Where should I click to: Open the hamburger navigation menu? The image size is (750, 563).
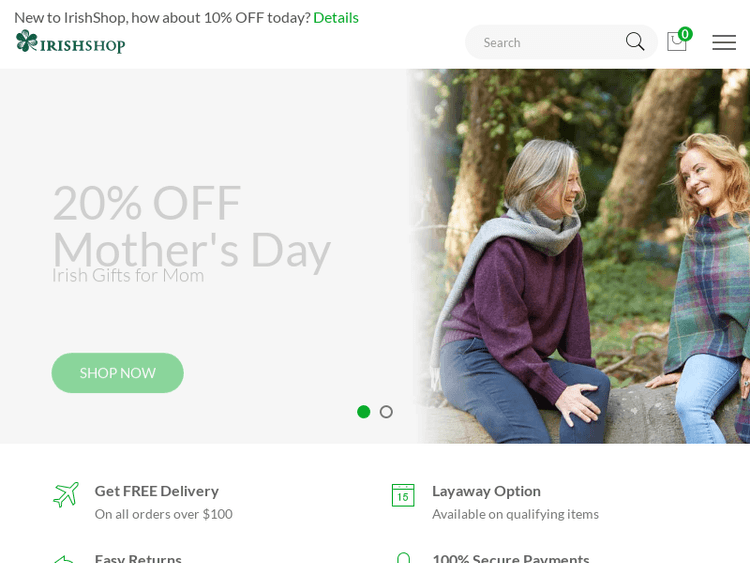(724, 42)
